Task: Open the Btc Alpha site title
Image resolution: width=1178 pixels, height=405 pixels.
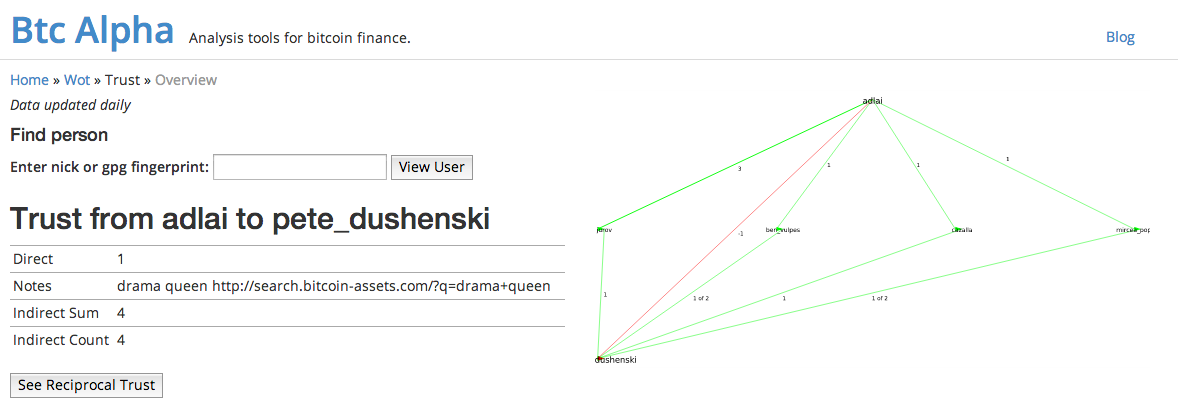Action: [x=92, y=31]
